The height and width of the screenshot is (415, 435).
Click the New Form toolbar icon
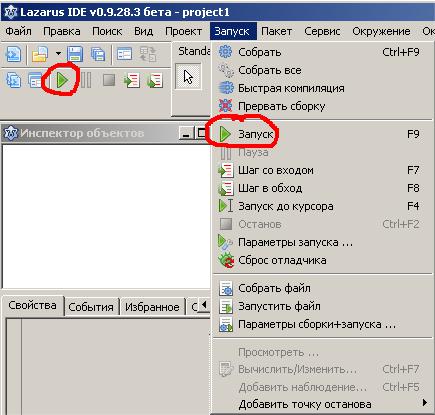coord(124,54)
